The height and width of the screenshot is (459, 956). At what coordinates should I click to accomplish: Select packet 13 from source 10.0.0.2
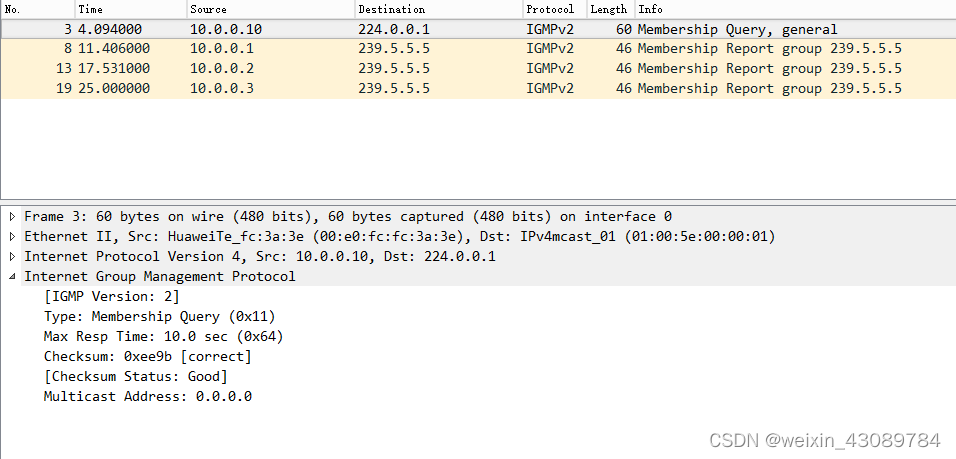[478, 68]
